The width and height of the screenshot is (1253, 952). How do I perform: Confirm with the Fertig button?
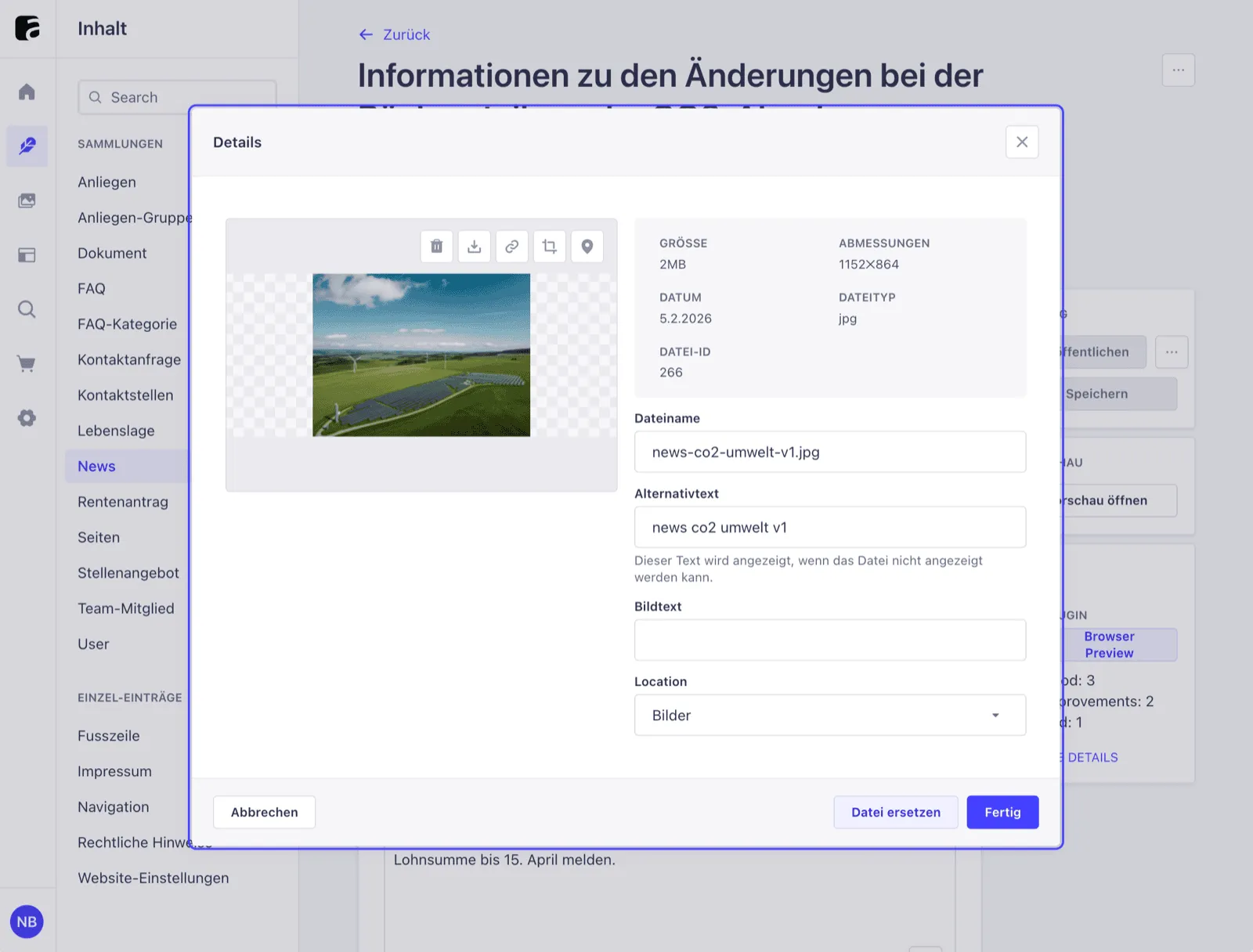coord(1002,812)
